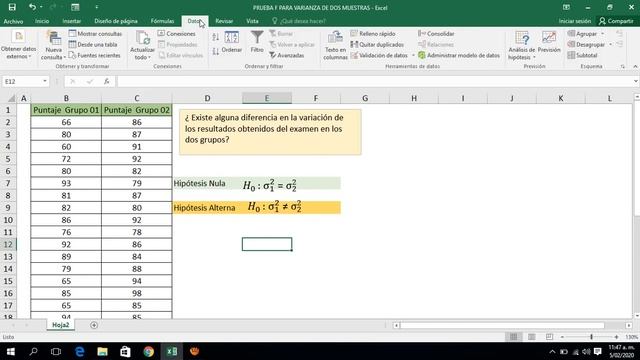Open Windows Start menu
Screen dimensions: 640x360
pos(11,351)
